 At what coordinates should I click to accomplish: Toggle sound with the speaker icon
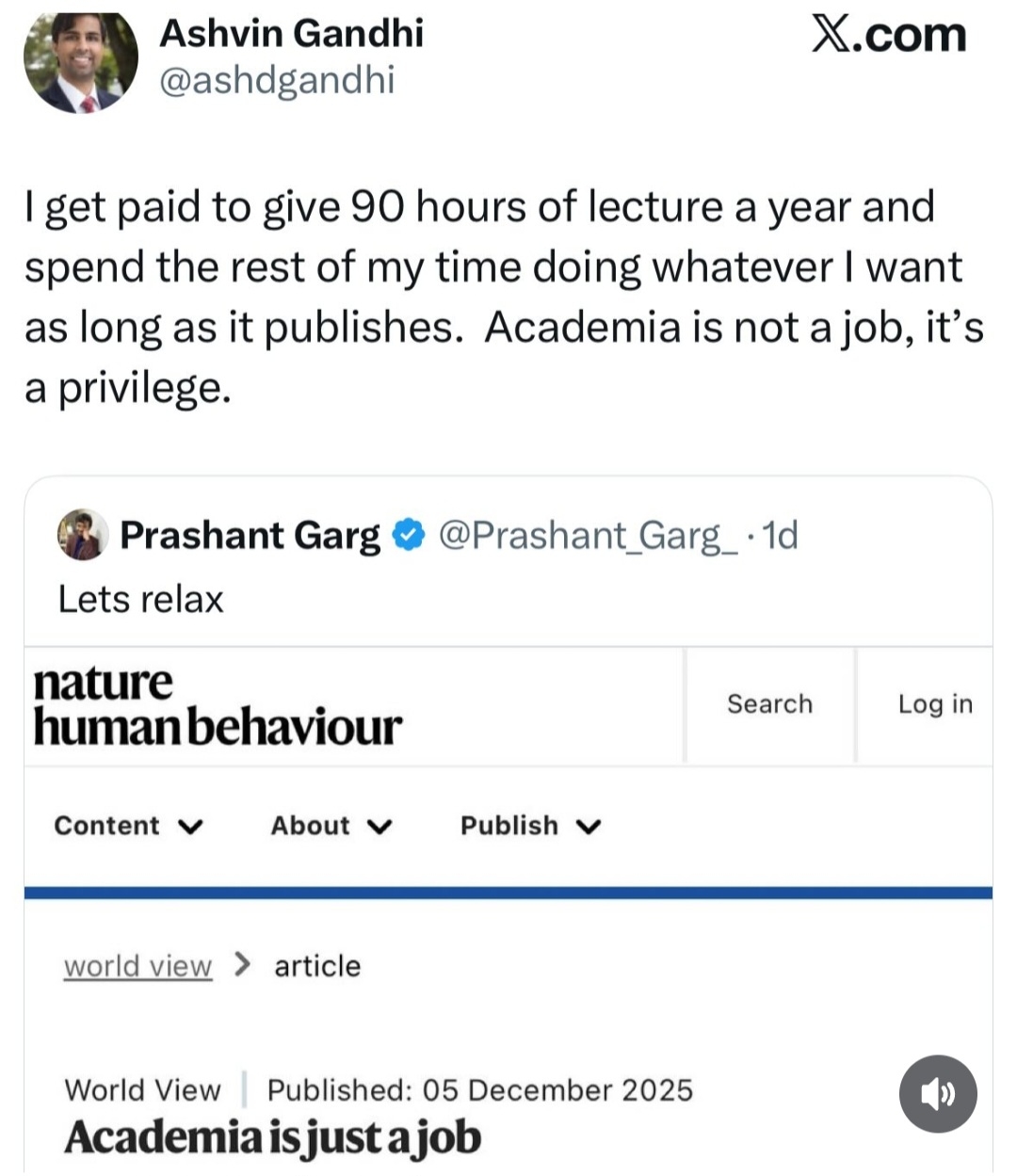(938, 1093)
